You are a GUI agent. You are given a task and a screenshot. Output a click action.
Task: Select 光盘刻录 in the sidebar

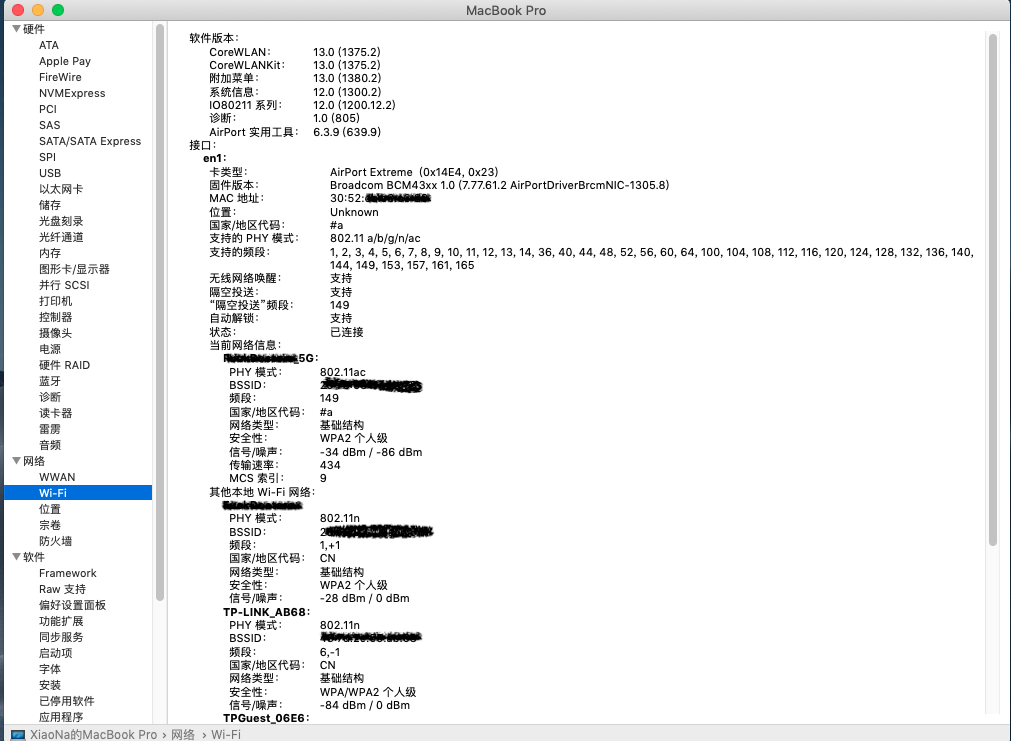click(x=61, y=221)
